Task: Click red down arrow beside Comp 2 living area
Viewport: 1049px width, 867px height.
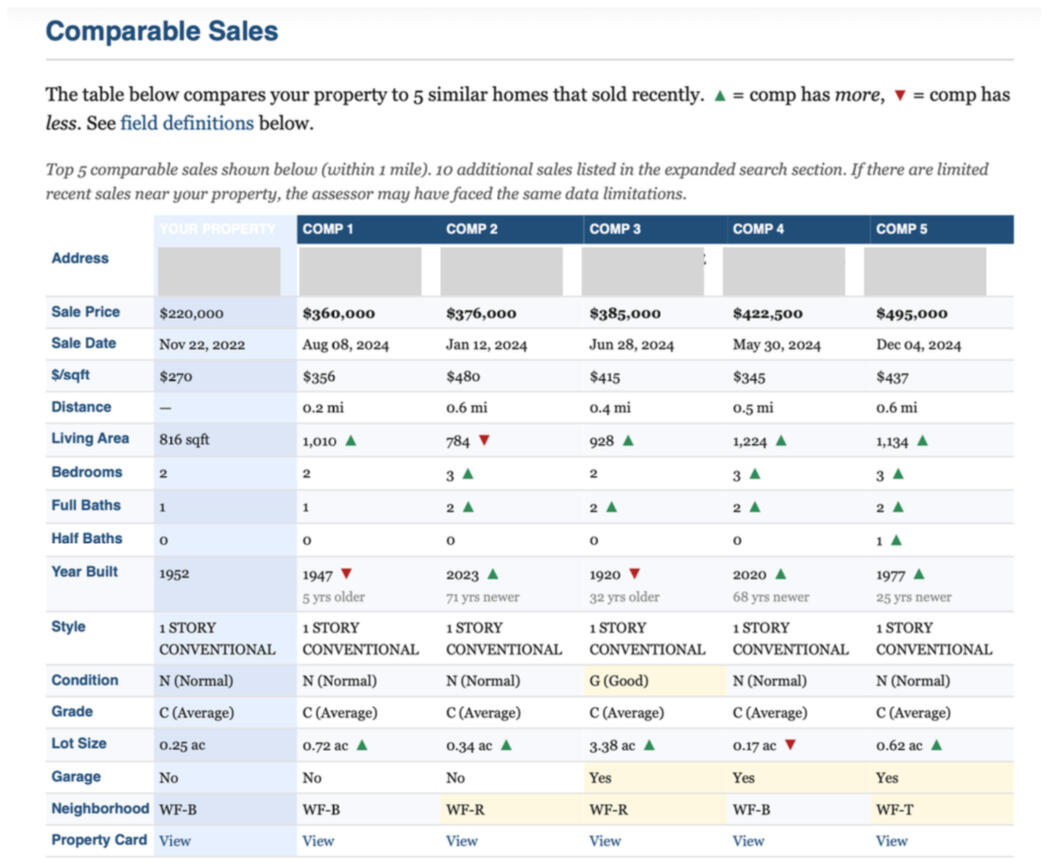Action: click(484, 440)
